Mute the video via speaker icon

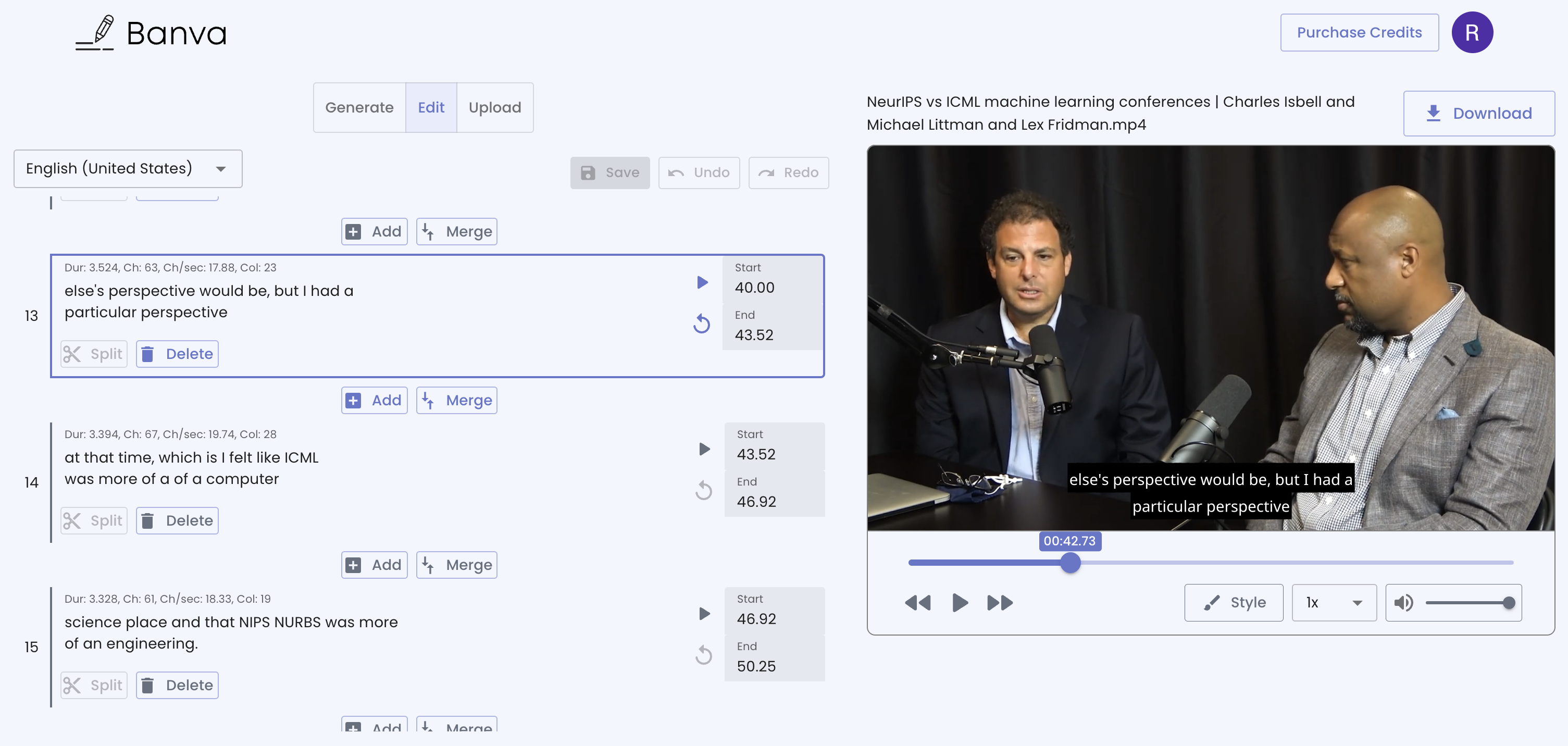tap(1403, 603)
